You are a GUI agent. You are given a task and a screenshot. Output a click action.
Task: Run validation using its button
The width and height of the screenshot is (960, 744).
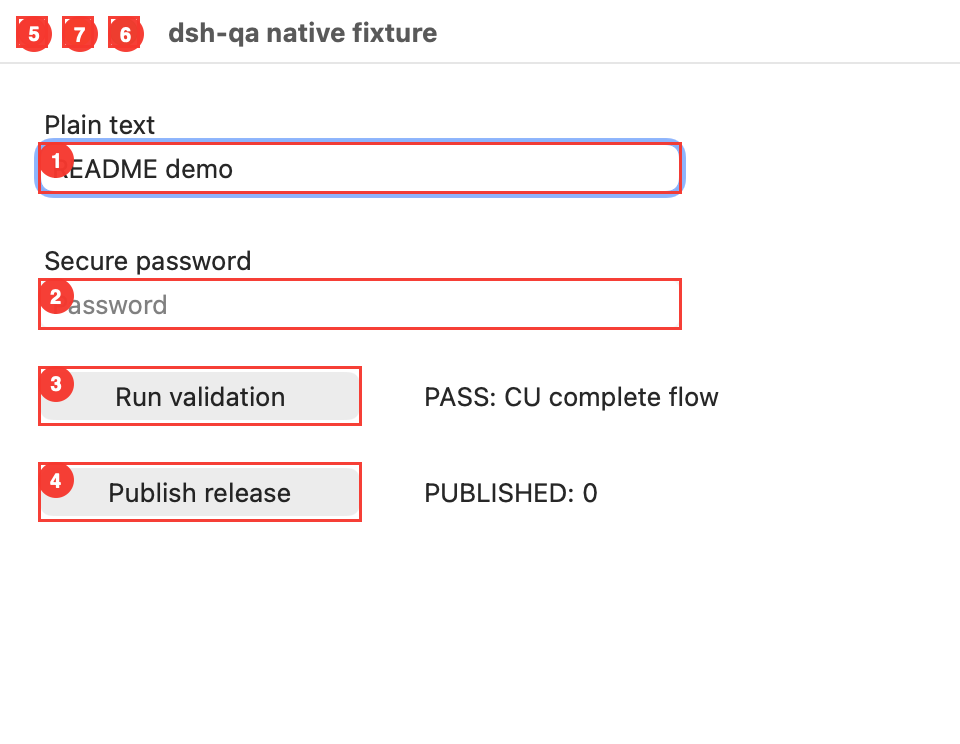(200, 396)
